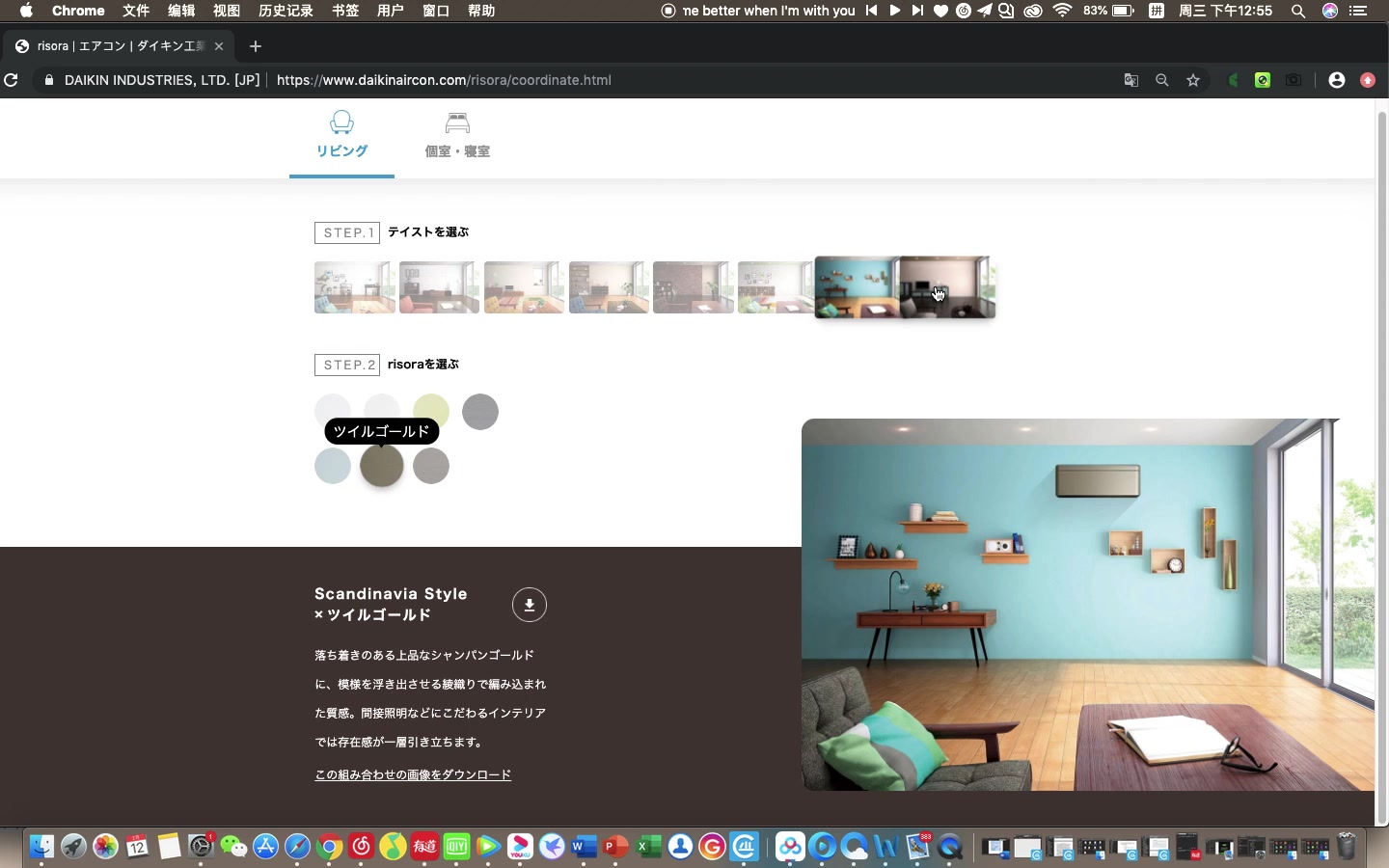Select the risora browser tab

tap(120, 46)
